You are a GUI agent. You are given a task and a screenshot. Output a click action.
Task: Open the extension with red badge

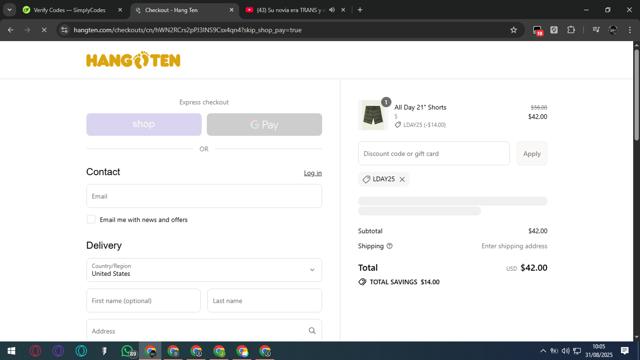coord(538,30)
